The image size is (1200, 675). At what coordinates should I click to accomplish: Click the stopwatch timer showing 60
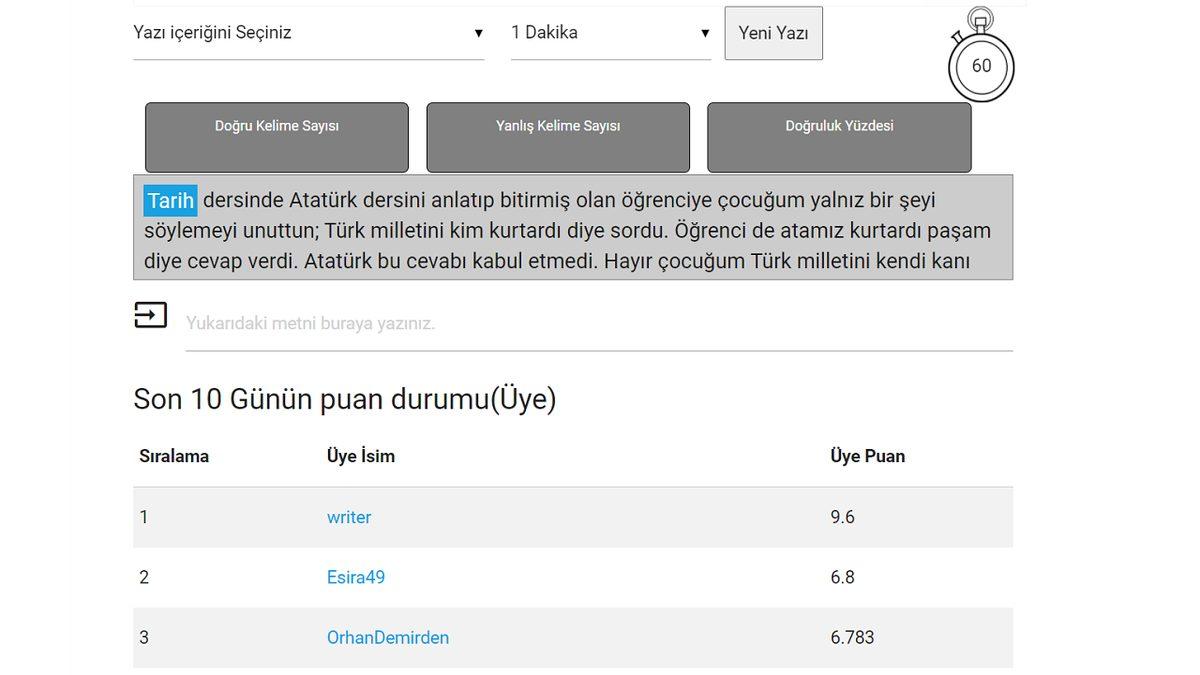coord(981,65)
